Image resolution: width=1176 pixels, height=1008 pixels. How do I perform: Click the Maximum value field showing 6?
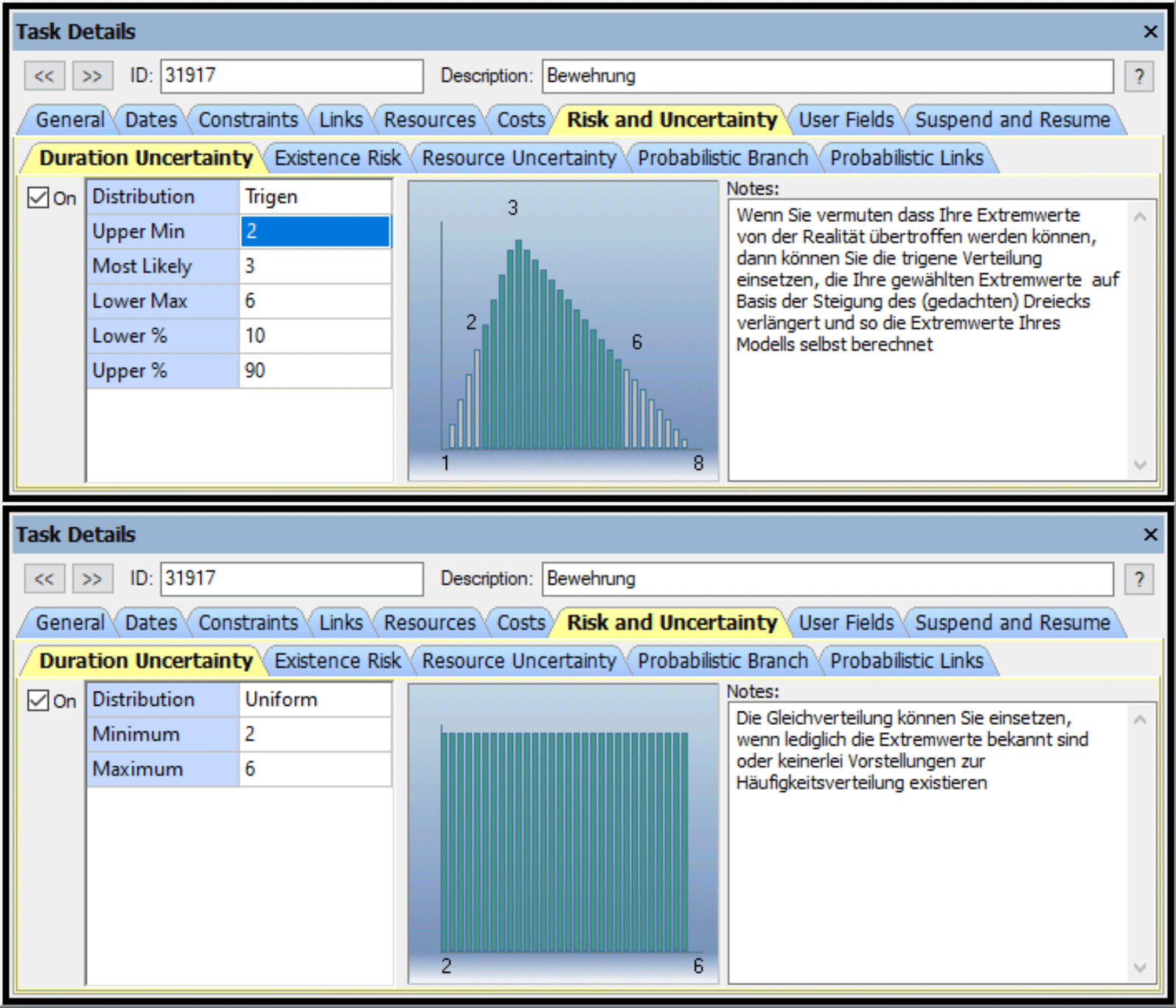tap(314, 769)
